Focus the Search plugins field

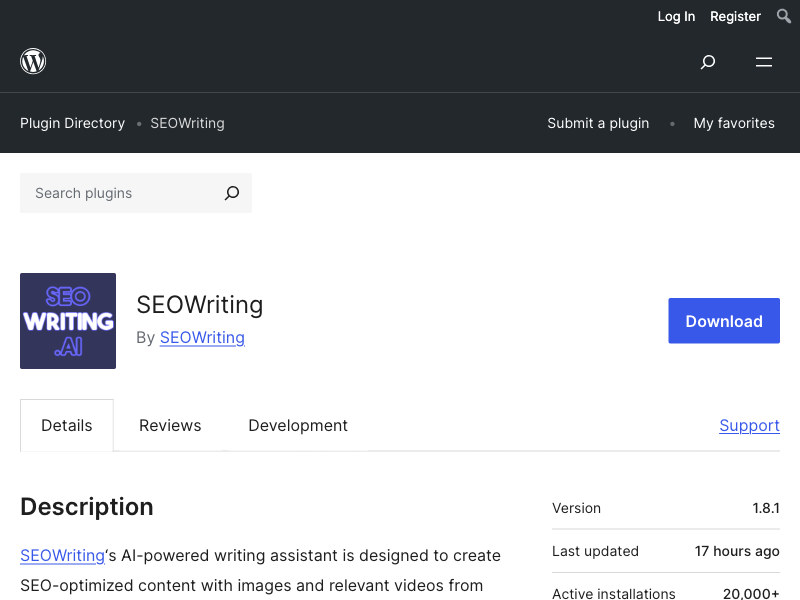(x=120, y=193)
